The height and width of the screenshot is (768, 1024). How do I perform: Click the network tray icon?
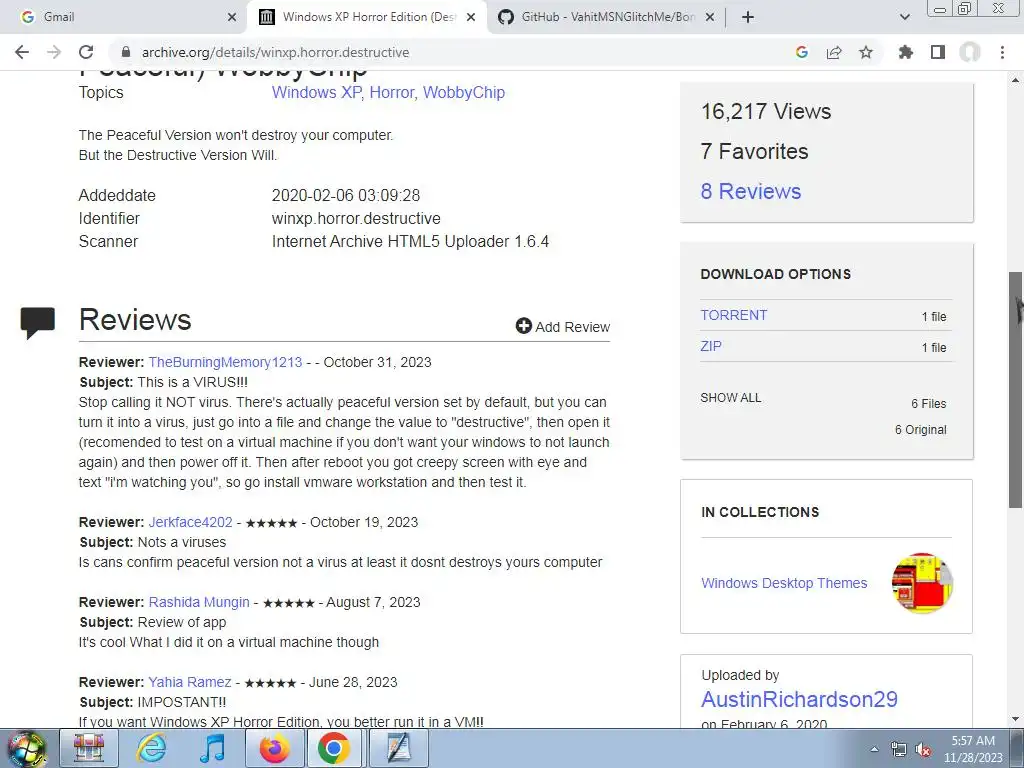(x=899, y=749)
